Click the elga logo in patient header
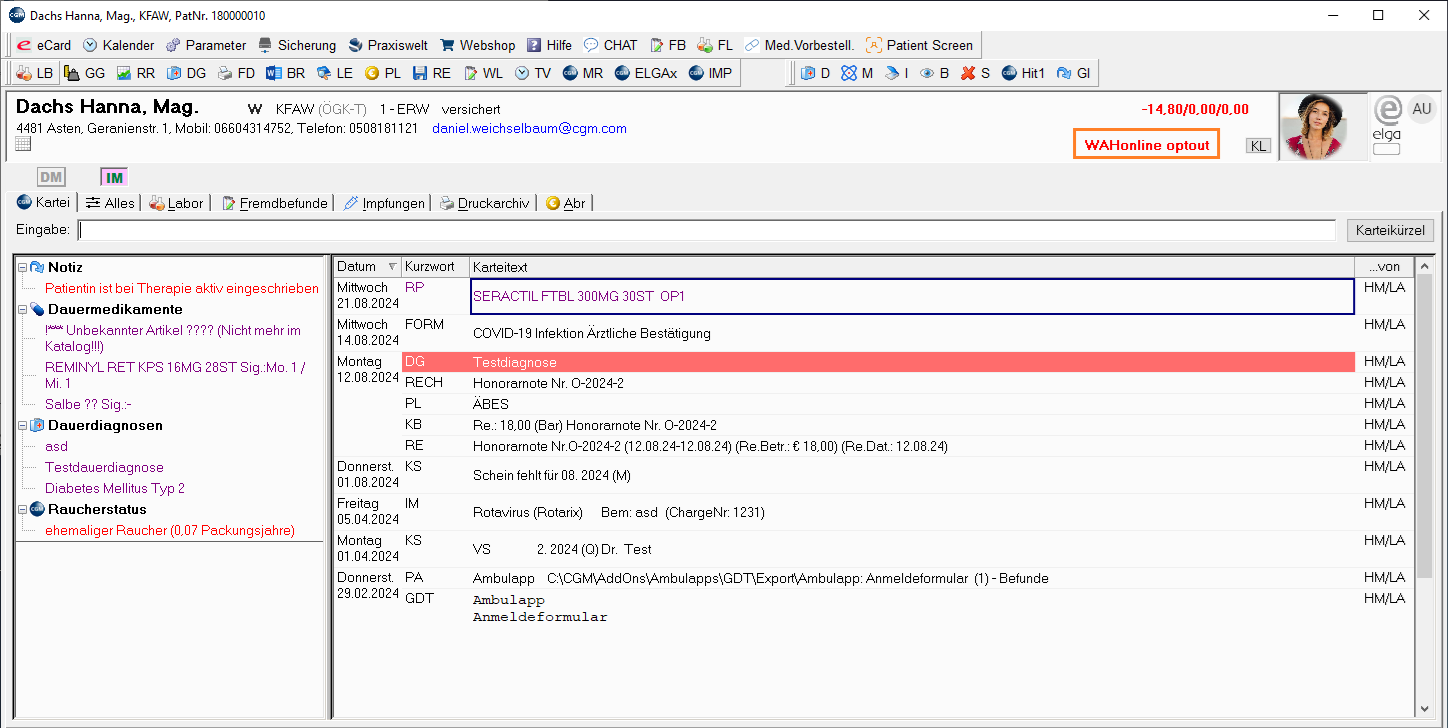 point(1387,119)
